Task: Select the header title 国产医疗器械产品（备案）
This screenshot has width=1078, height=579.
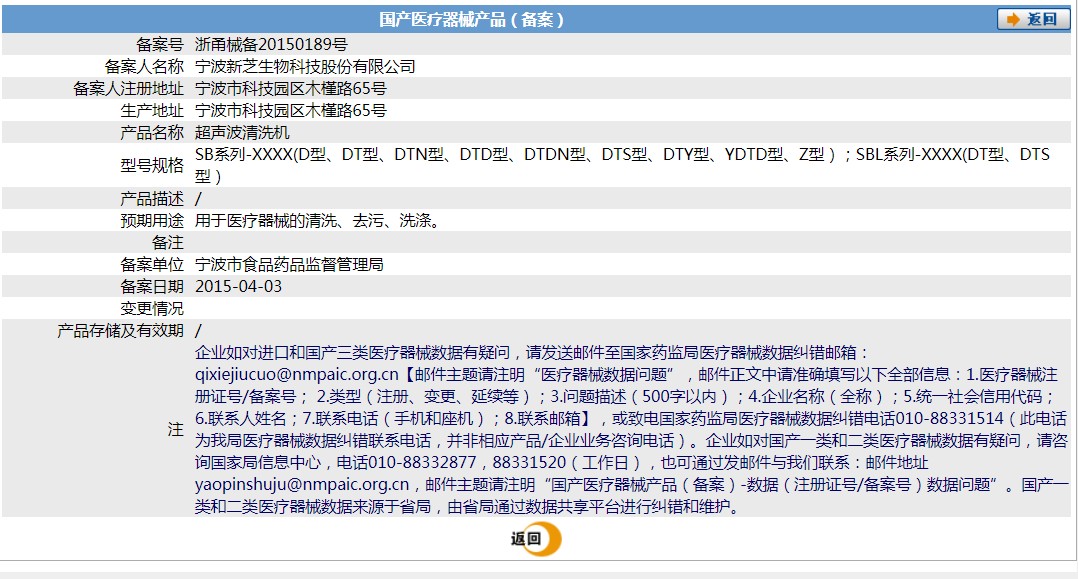Action: click(x=472, y=20)
